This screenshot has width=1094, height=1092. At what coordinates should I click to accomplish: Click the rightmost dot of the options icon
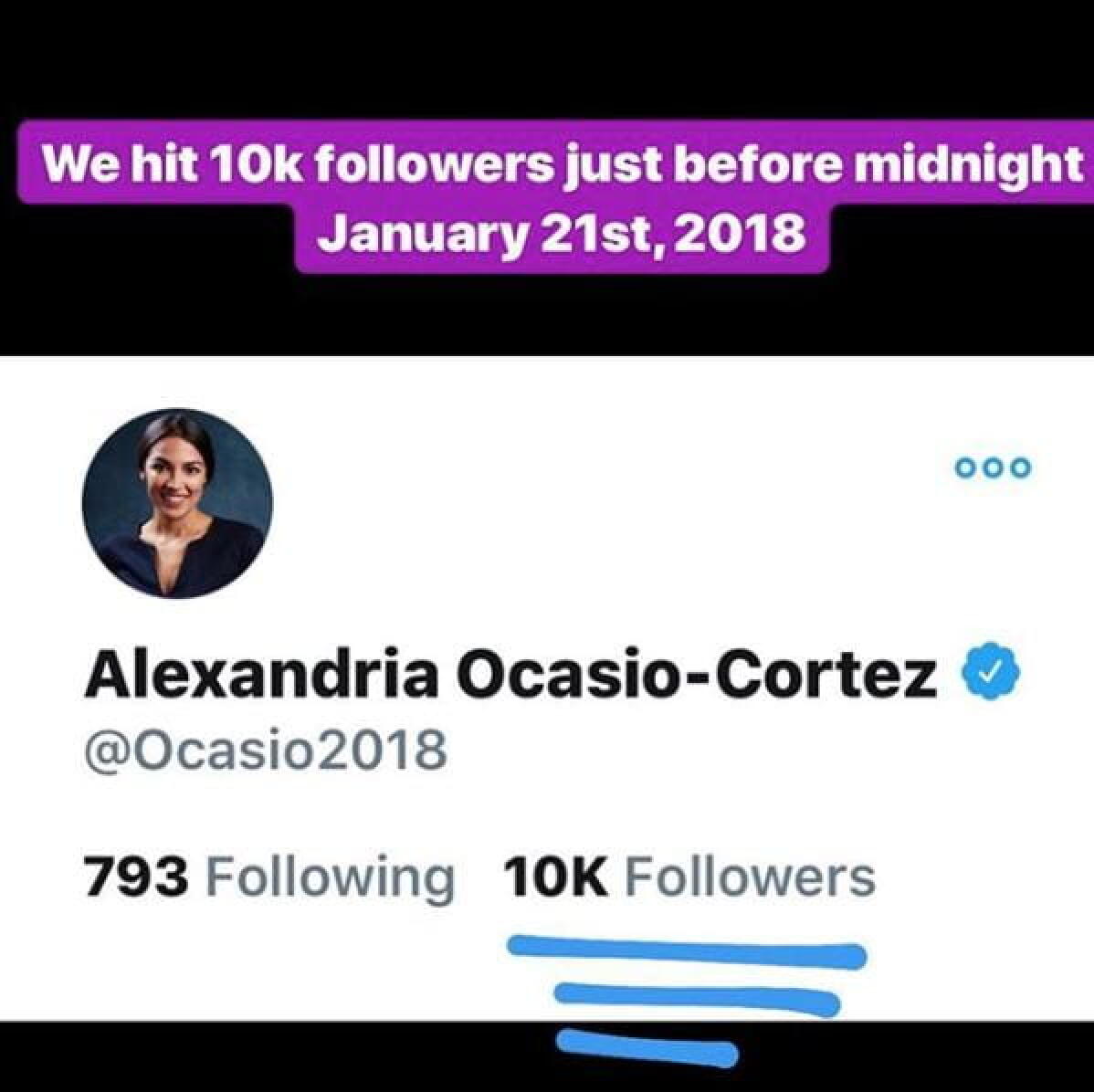click(x=1022, y=468)
